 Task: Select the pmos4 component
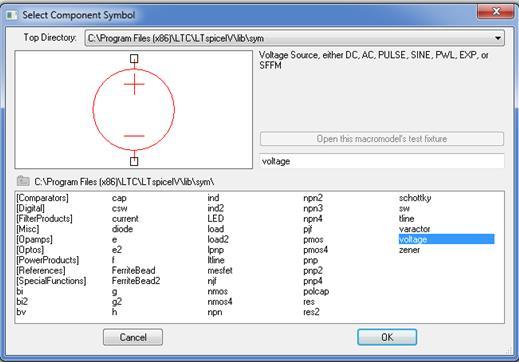[316, 250]
